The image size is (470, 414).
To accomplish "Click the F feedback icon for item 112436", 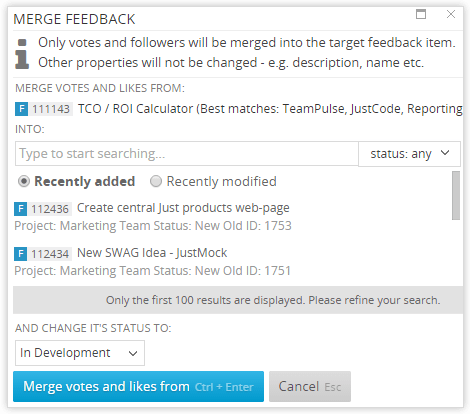I will tap(20, 209).
